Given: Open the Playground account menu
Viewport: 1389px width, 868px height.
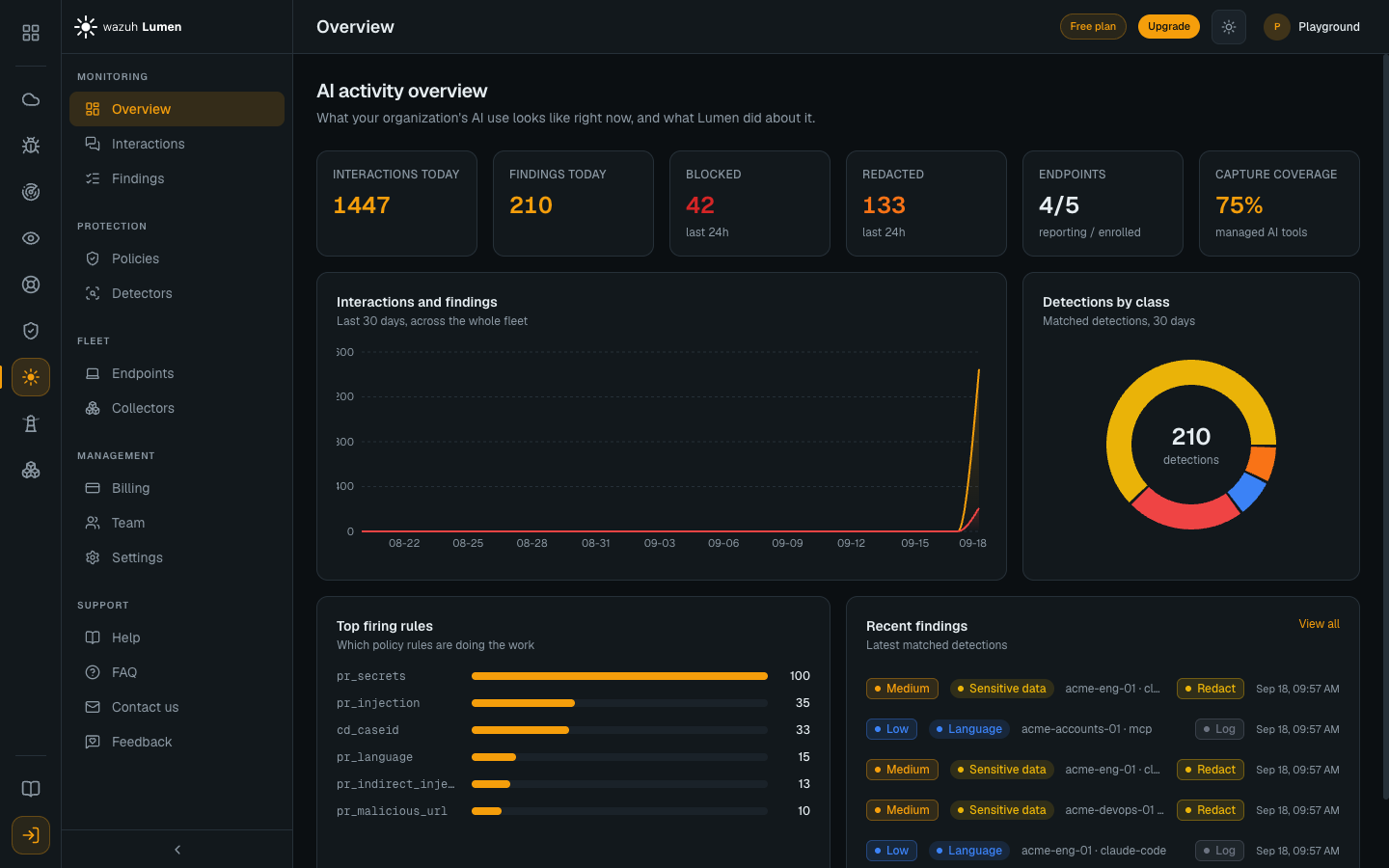Looking at the screenshot, I should [1312, 27].
